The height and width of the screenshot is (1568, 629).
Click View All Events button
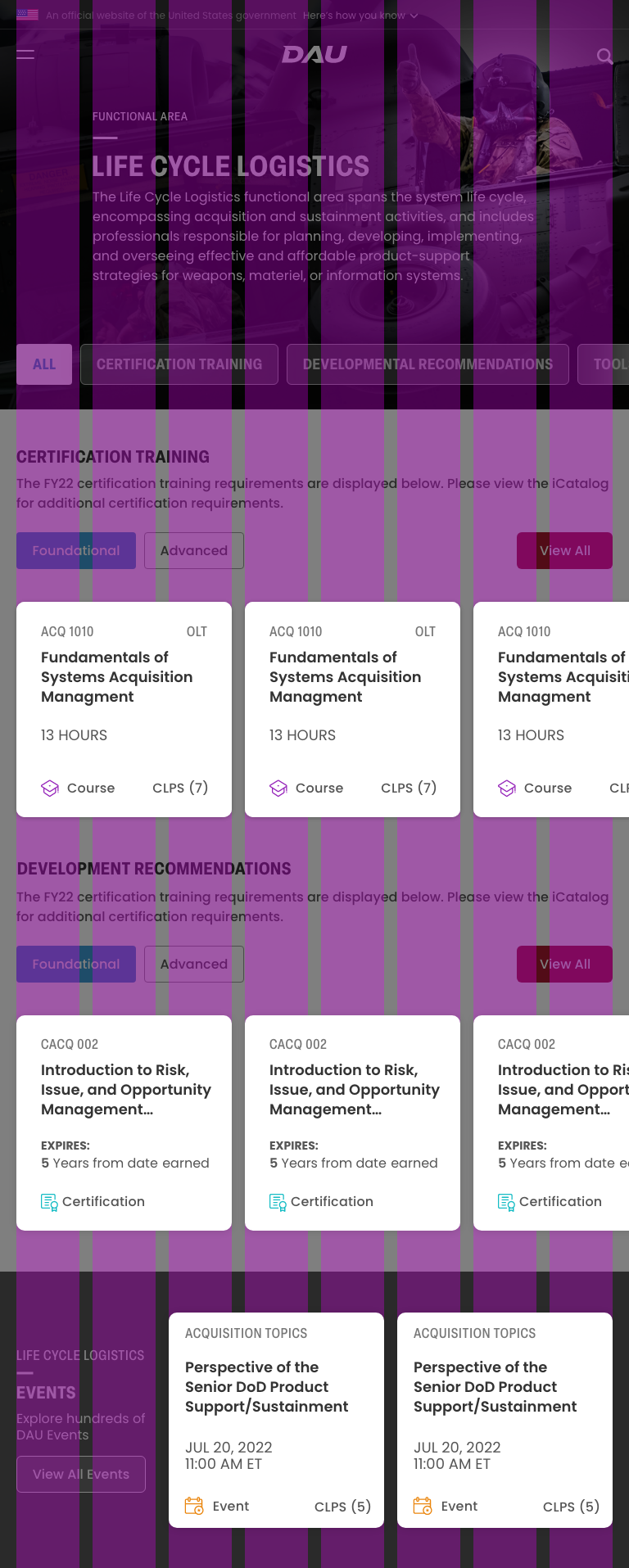tap(81, 1474)
